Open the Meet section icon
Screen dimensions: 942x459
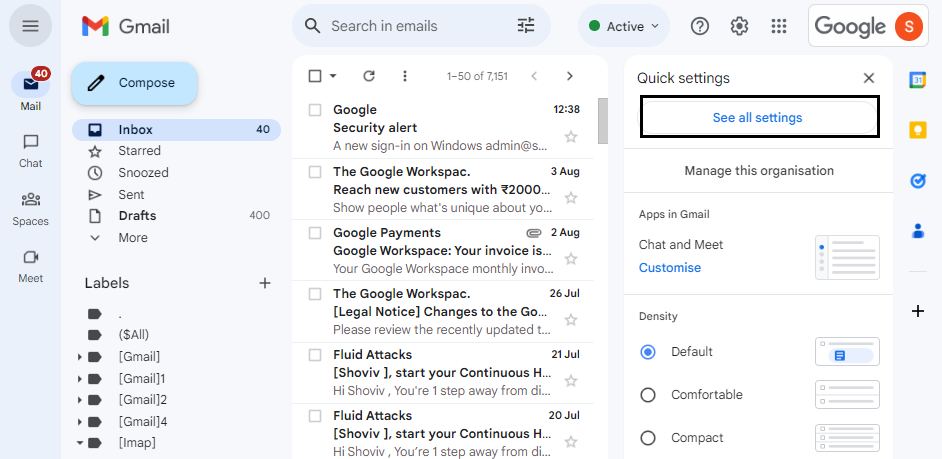[x=31, y=257]
